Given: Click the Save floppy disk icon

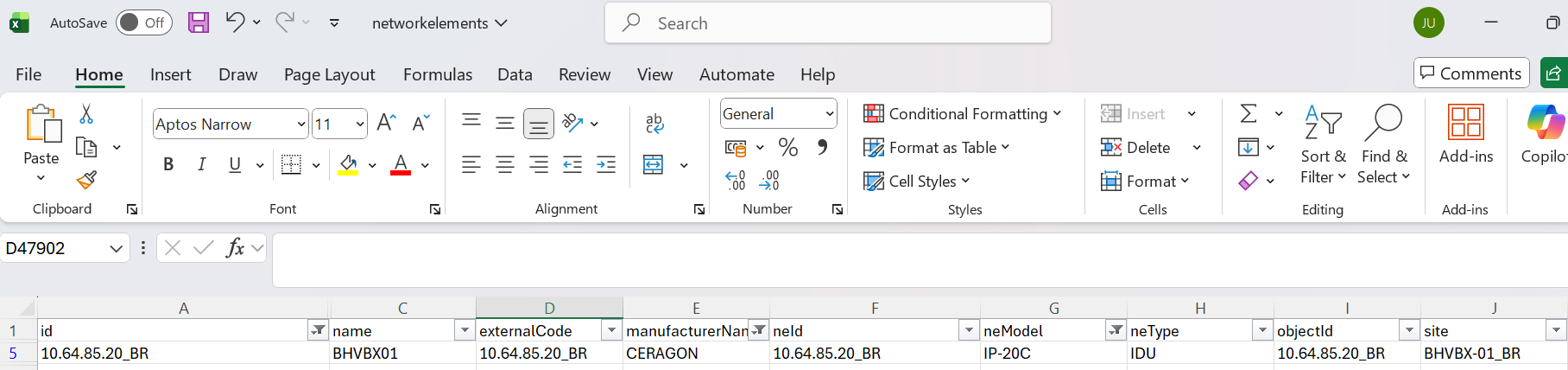Looking at the screenshot, I should [x=199, y=22].
